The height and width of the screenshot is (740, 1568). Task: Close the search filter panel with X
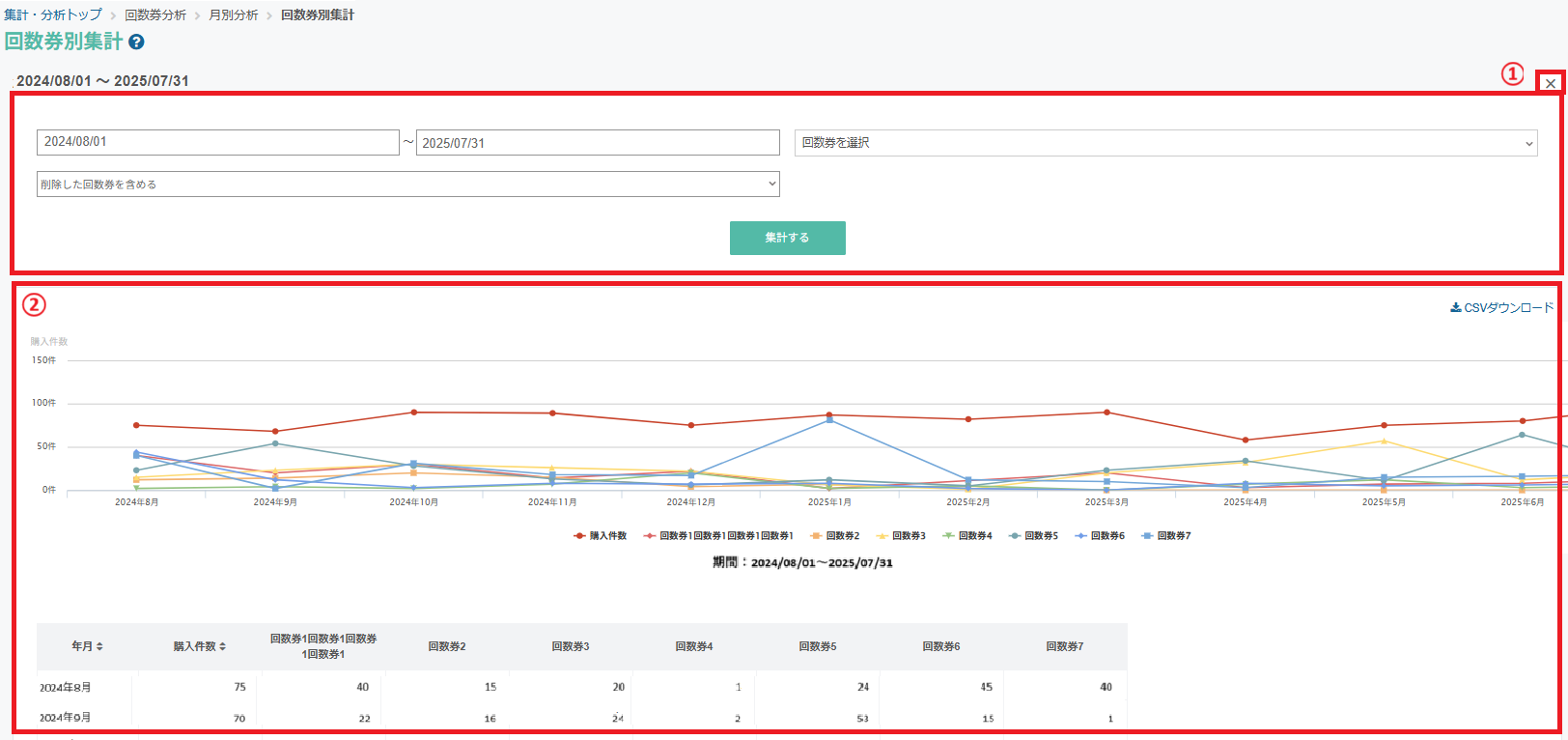(x=1551, y=83)
